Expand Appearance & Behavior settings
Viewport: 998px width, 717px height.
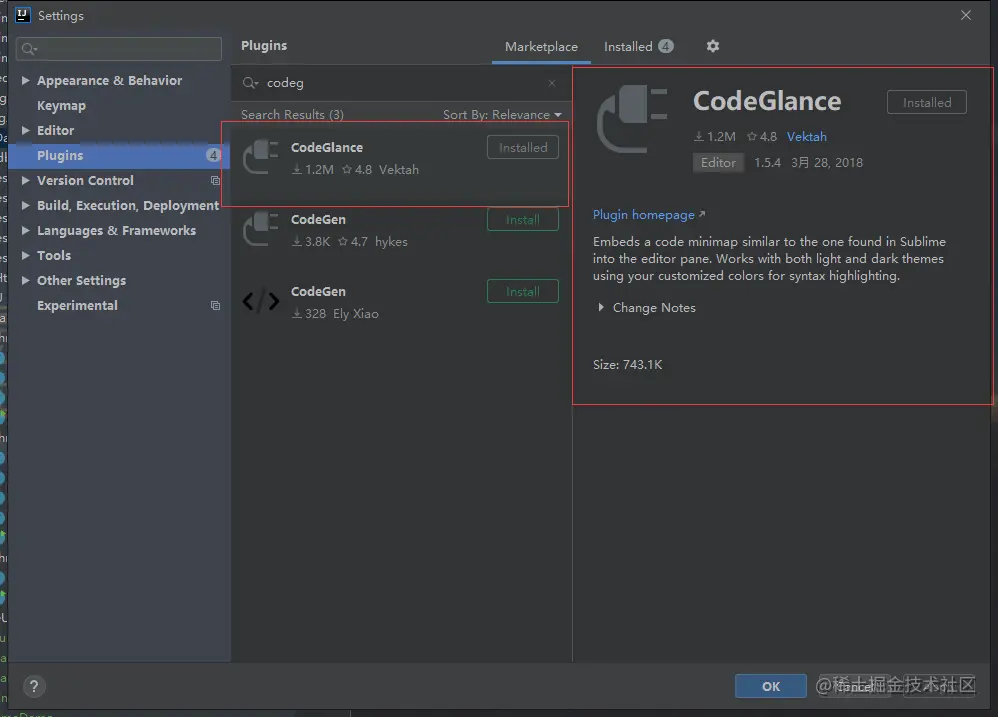[x=25, y=80]
